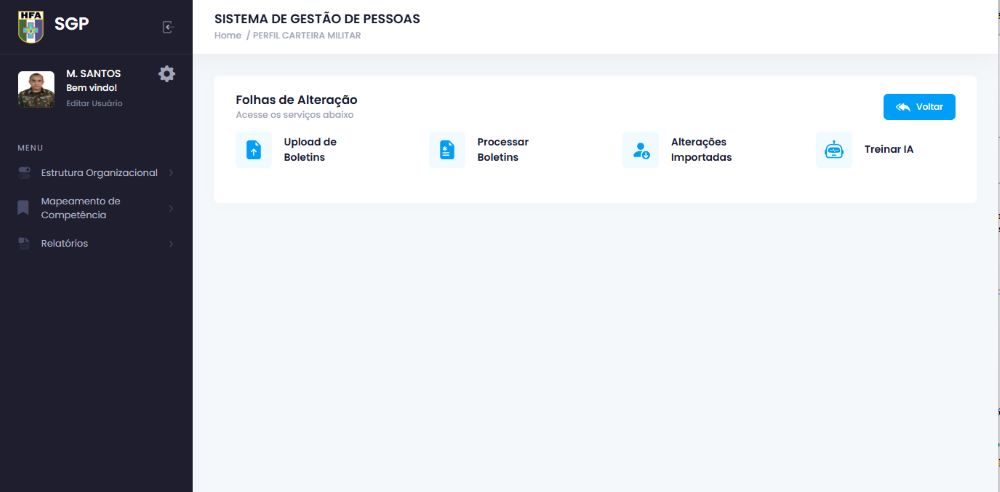
Task: Open the Upload de Boletins text link
Action: pyautogui.click(x=310, y=149)
